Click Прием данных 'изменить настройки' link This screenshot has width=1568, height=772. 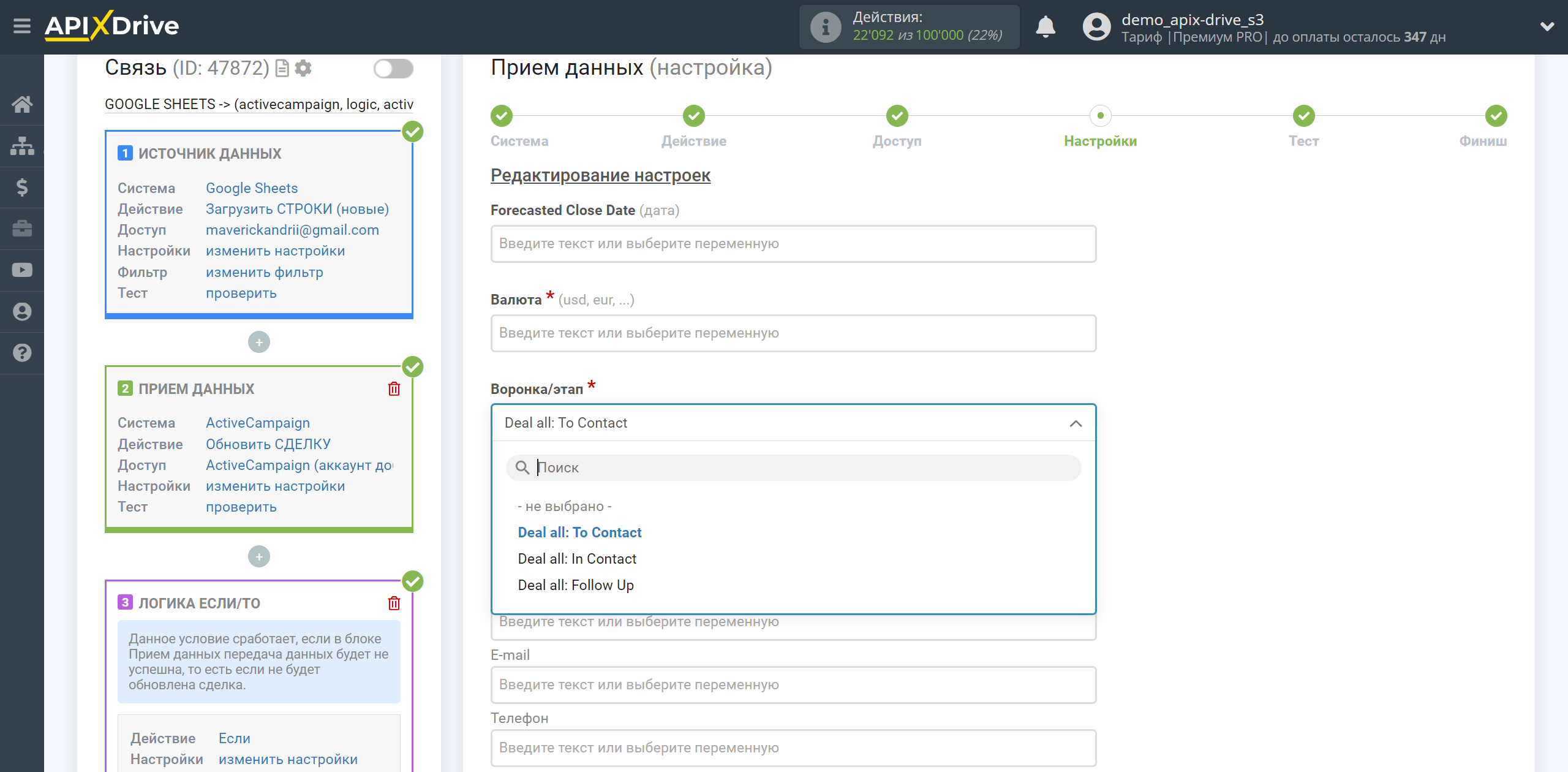[x=275, y=486]
